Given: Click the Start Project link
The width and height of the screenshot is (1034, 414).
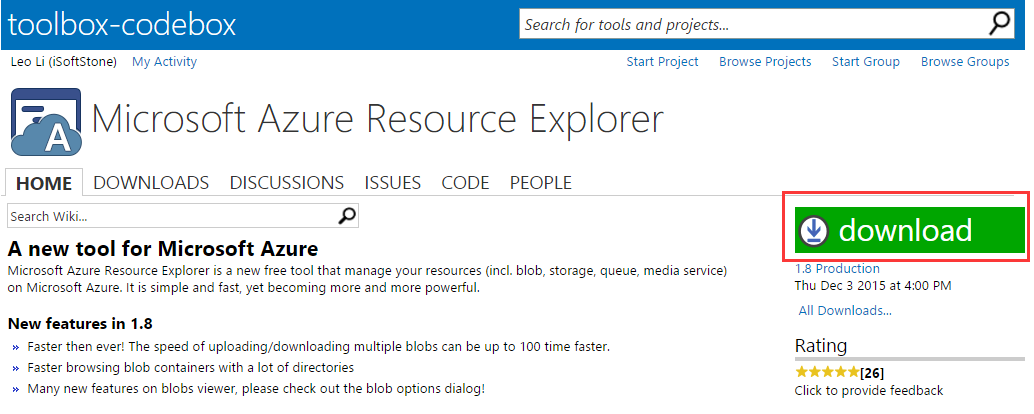Looking at the screenshot, I should (x=662, y=62).
